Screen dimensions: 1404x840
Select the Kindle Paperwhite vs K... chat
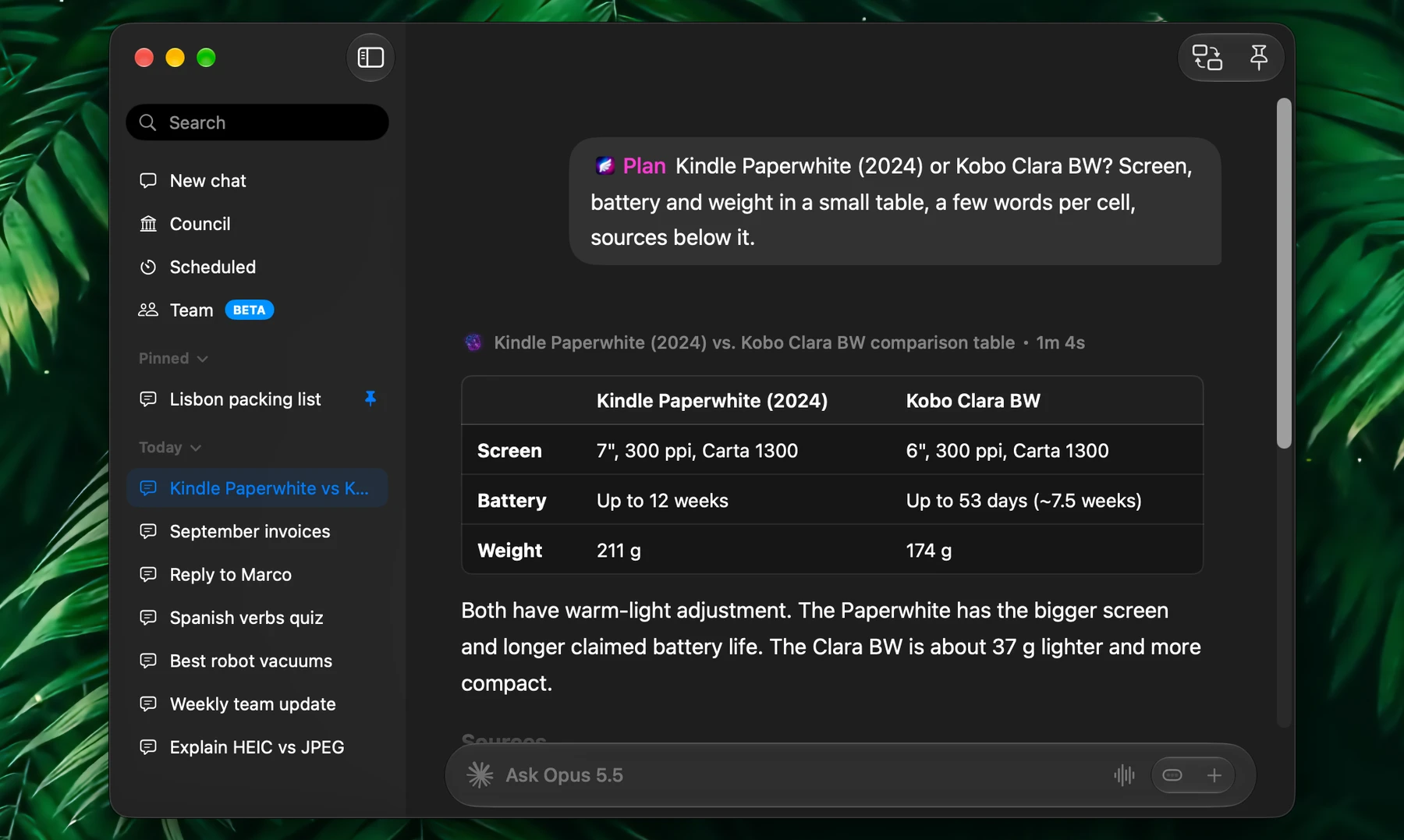[257, 488]
